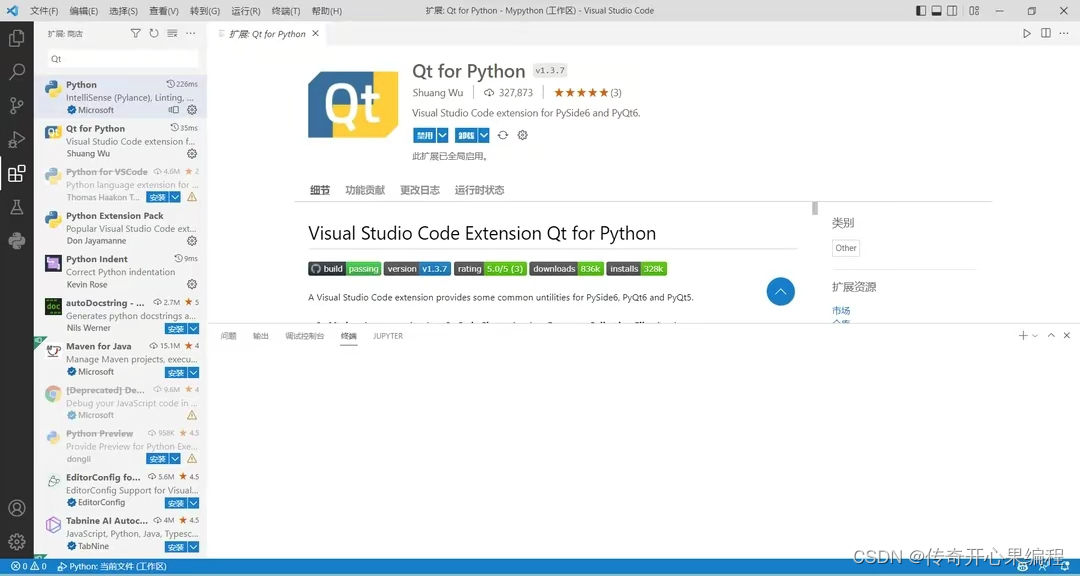1080x576 pixels.
Task: Expand the uninstall button dropdown for Qt for Python
Action: click(484, 136)
